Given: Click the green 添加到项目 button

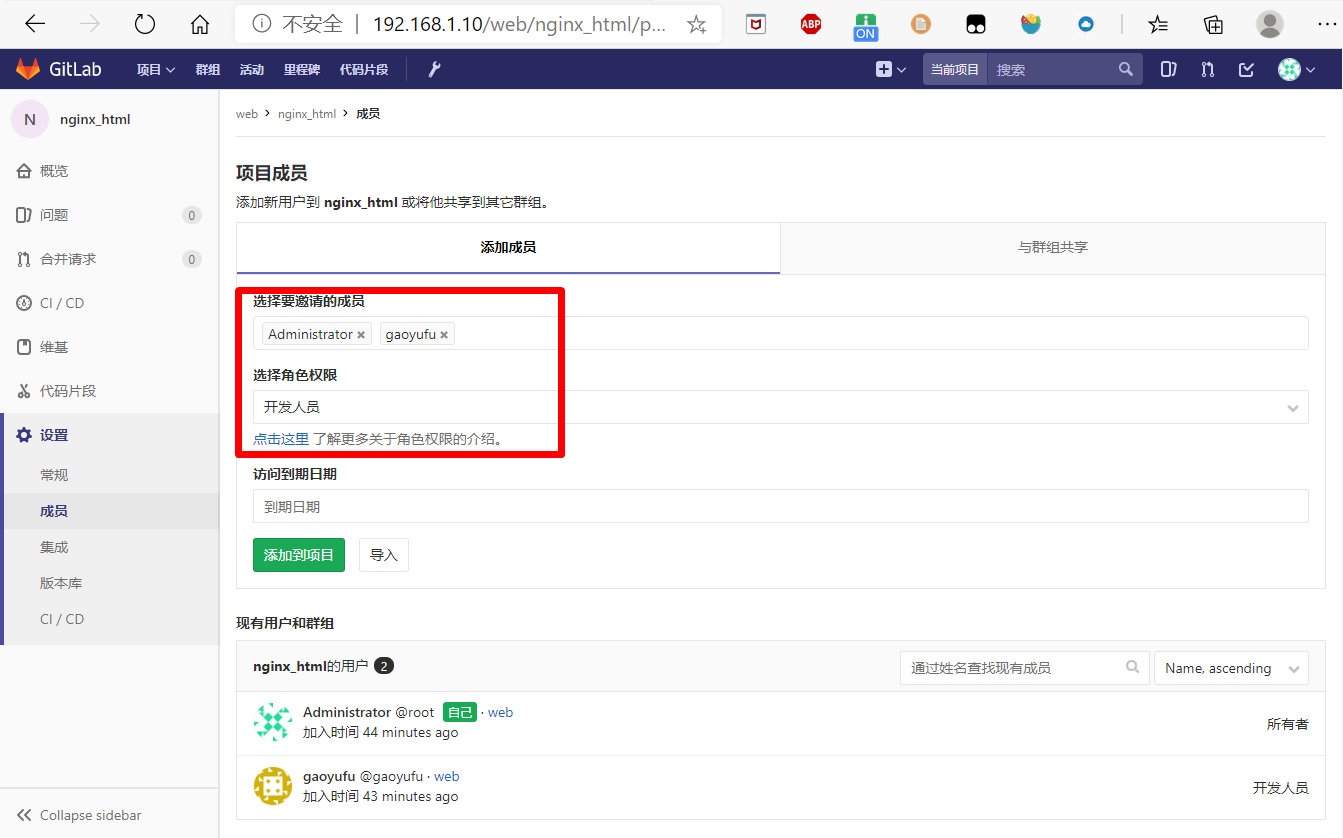Looking at the screenshot, I should click(298, 555).
